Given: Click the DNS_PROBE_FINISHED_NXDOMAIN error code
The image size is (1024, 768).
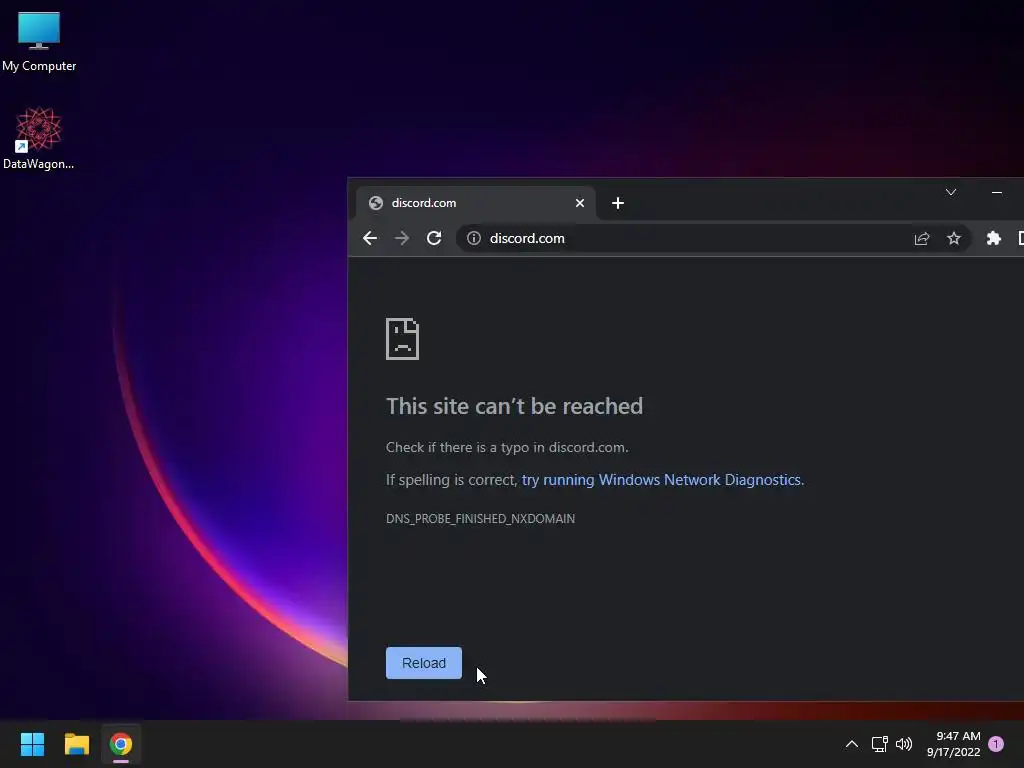Looking at the screenshot, I should tap(481, 519).
